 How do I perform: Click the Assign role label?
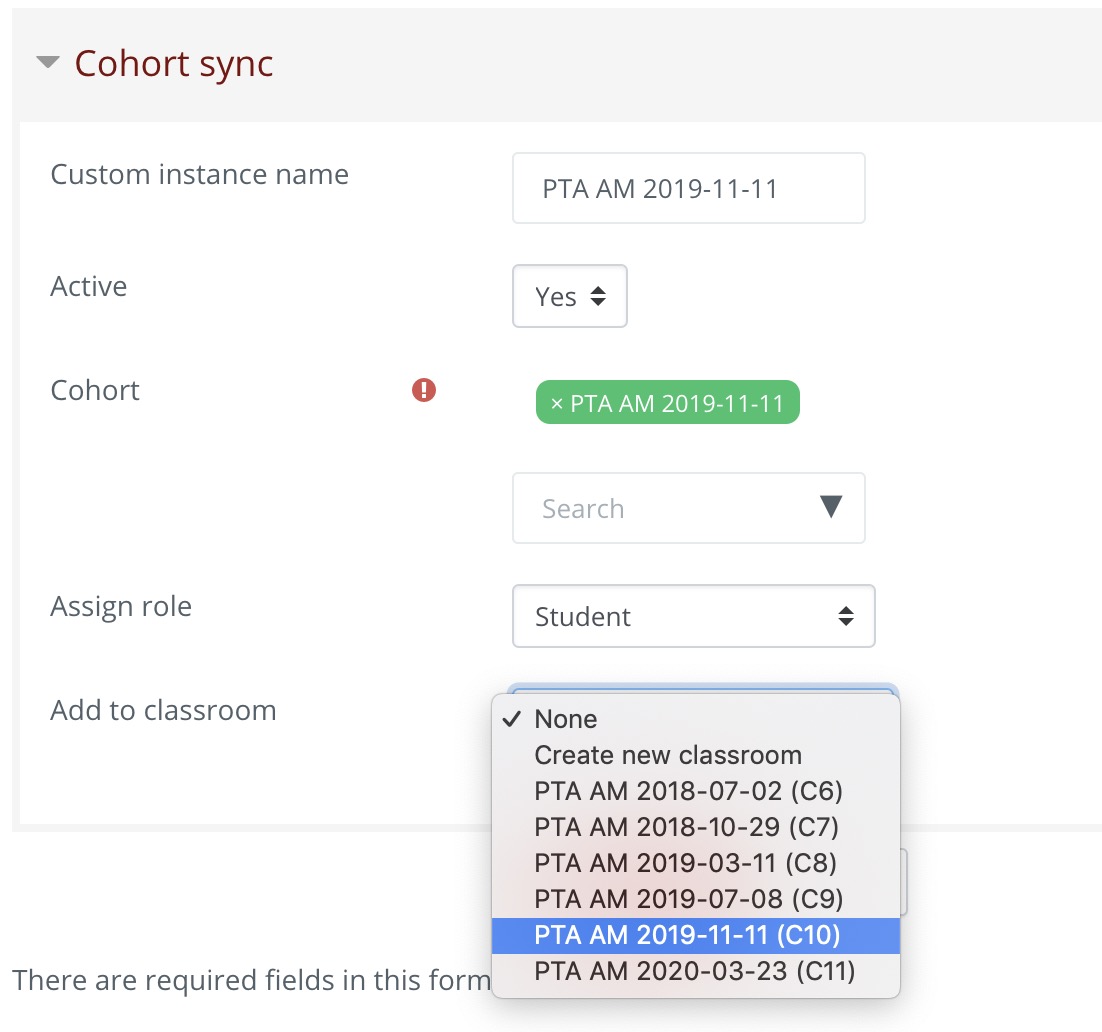tap(121, 606)
